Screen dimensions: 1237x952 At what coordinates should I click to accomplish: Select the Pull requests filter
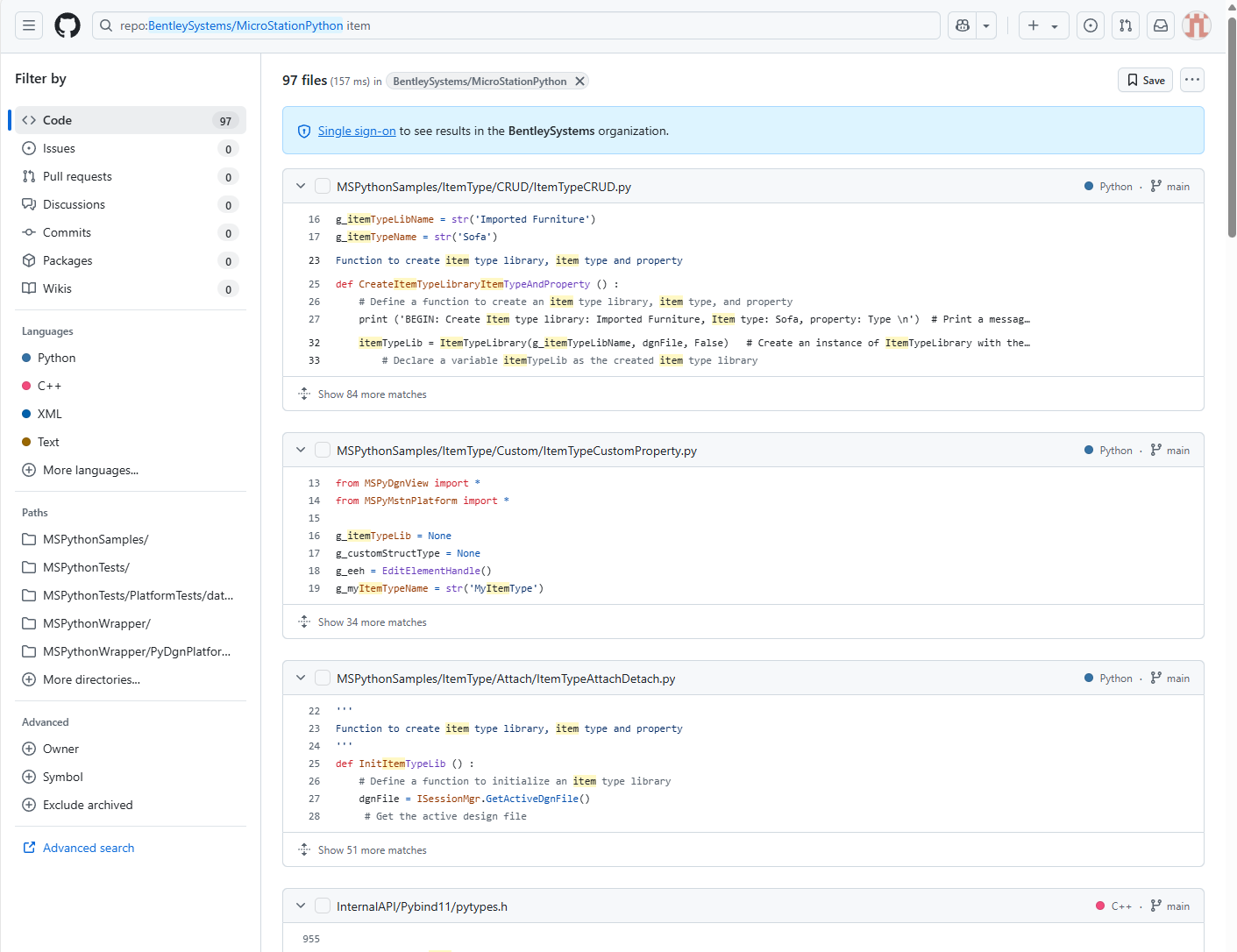131,176
